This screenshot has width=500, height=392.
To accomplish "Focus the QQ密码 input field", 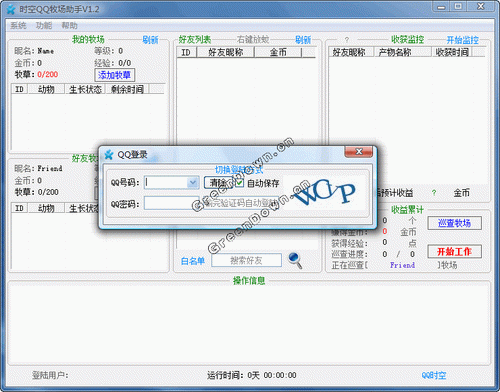I will (x=172, y=203).
